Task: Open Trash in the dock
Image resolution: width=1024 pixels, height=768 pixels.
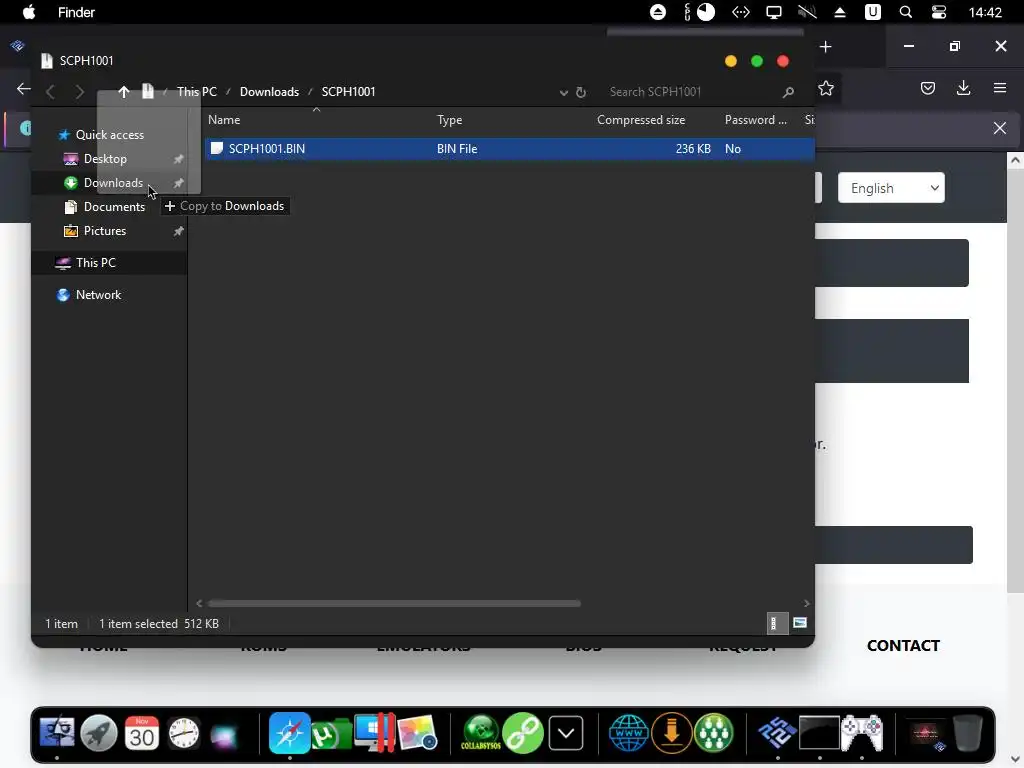Action: click(968, 733)
